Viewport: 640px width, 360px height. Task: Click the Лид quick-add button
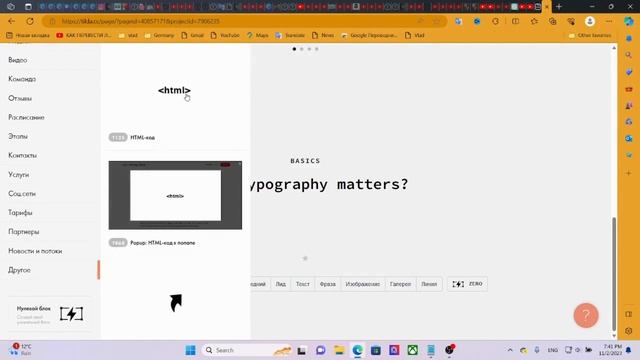(280, 284)
